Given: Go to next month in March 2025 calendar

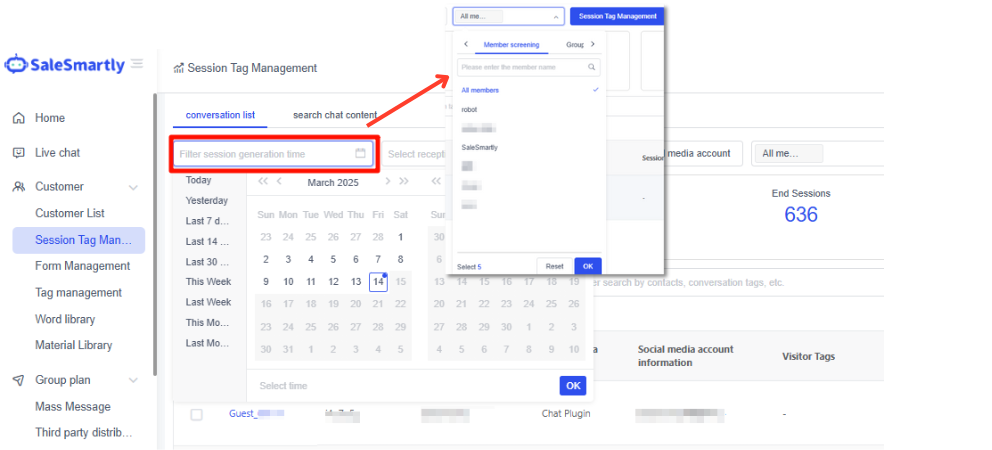Looking at the screenshot, I should (387, 182).
